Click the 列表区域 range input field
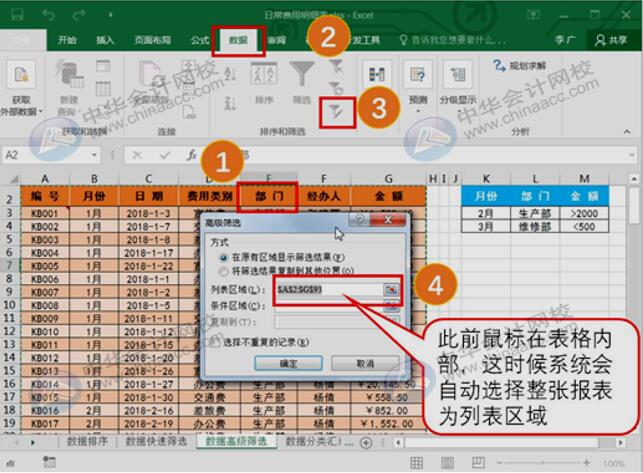Image resolution: width=643 pixels, height=473 pixels. (329, 290)
